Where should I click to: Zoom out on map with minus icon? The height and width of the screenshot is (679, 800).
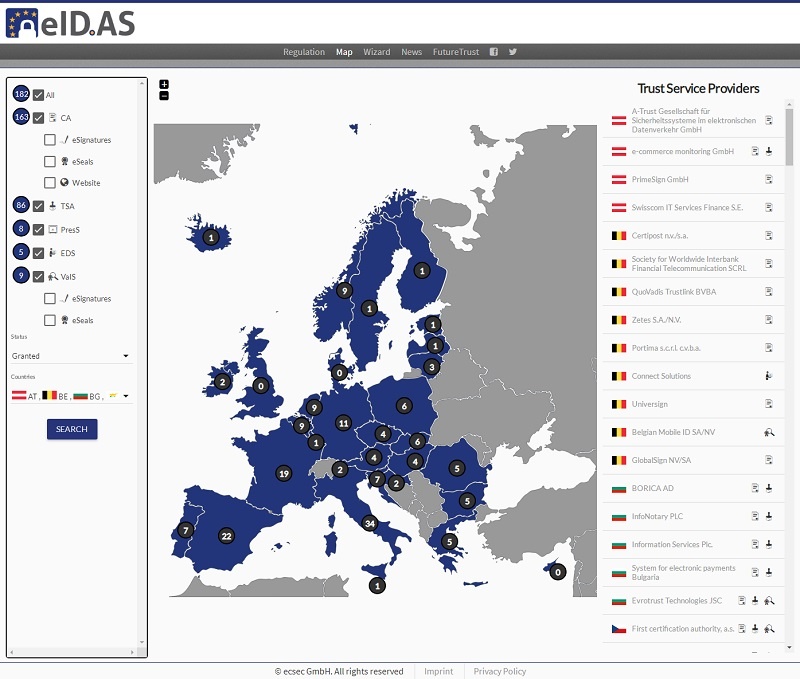pyautogui.click(x=164, y=96)
